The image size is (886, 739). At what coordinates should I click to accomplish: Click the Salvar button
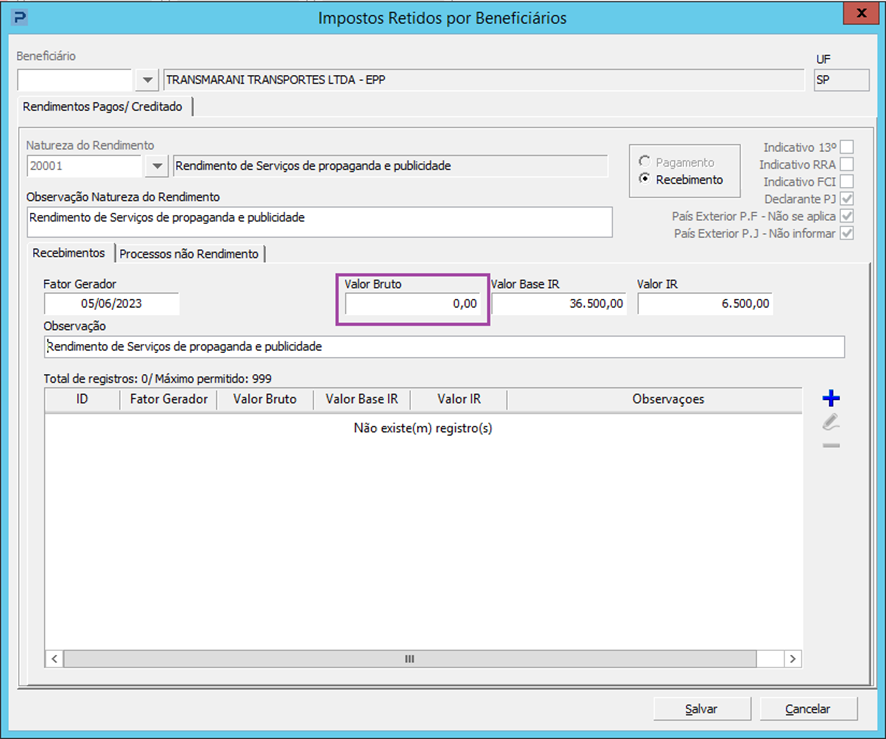pos(701,708)
